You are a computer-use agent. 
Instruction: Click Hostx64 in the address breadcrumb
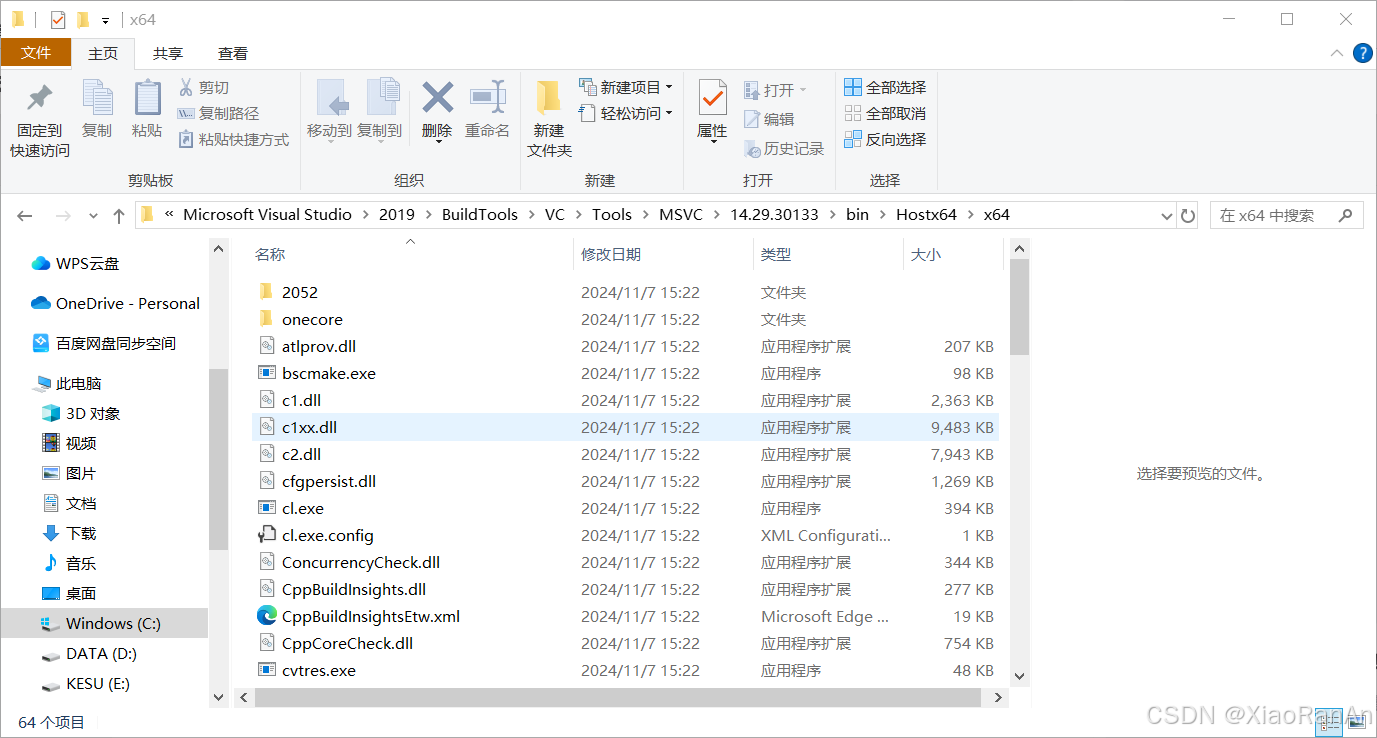click(926, 214)
